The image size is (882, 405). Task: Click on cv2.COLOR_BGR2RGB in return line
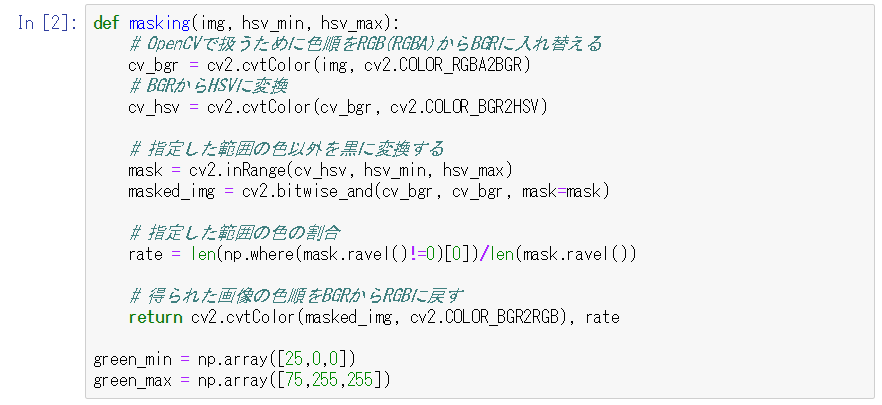[x=485, y=318]
